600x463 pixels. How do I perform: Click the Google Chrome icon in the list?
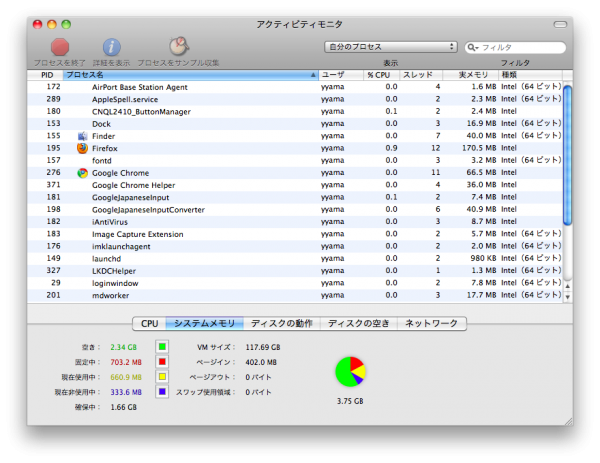82,173
